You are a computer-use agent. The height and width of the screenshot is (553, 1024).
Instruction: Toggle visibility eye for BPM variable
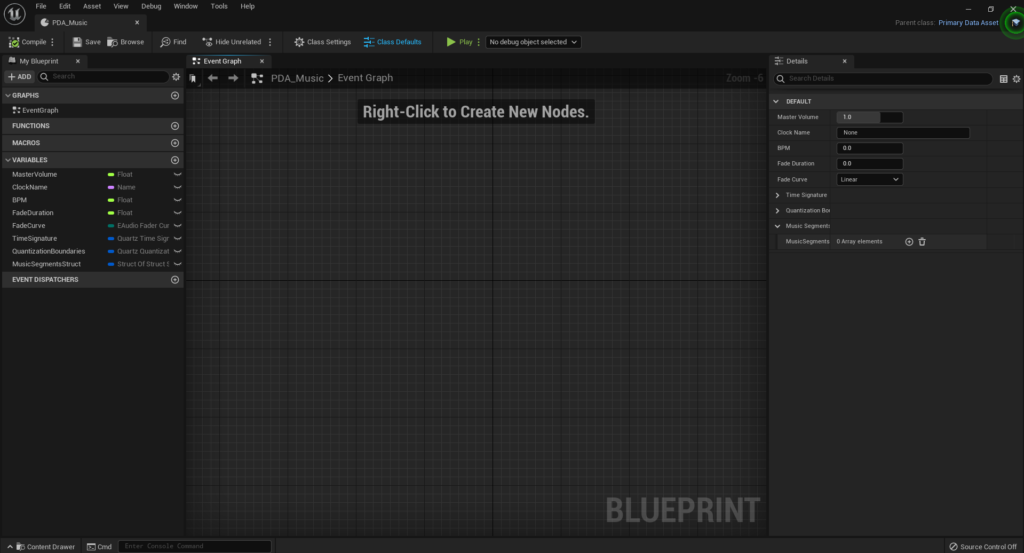click(x=177, y=200)
